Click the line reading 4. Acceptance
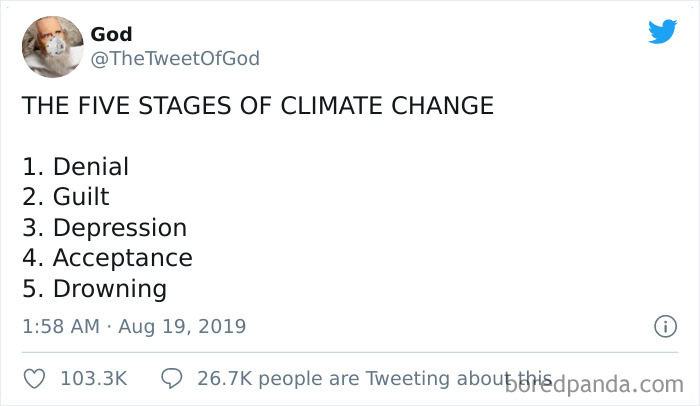 click(107, 259)
